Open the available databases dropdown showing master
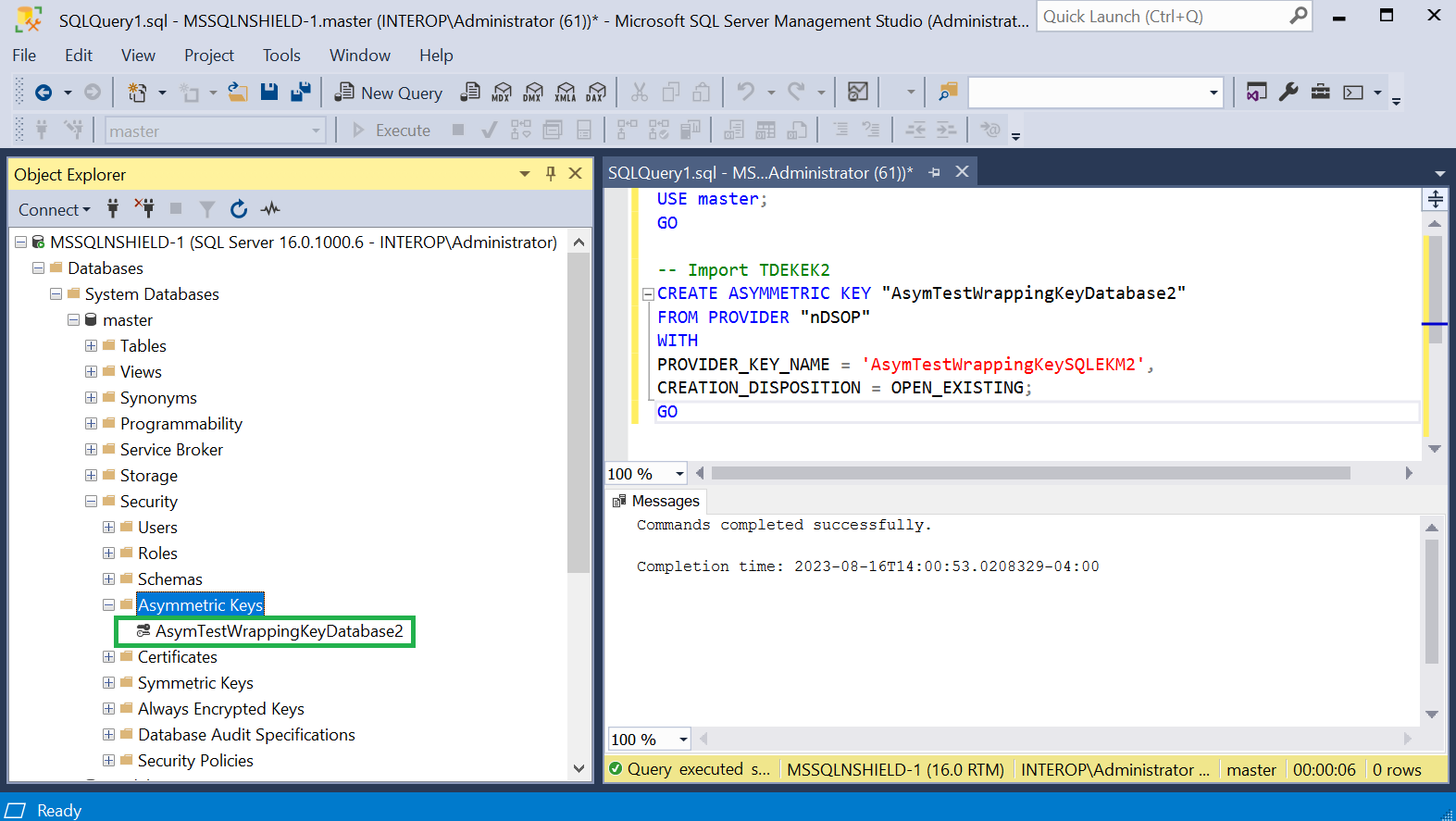Viewport: 1456px width, 821px height. 215,131
